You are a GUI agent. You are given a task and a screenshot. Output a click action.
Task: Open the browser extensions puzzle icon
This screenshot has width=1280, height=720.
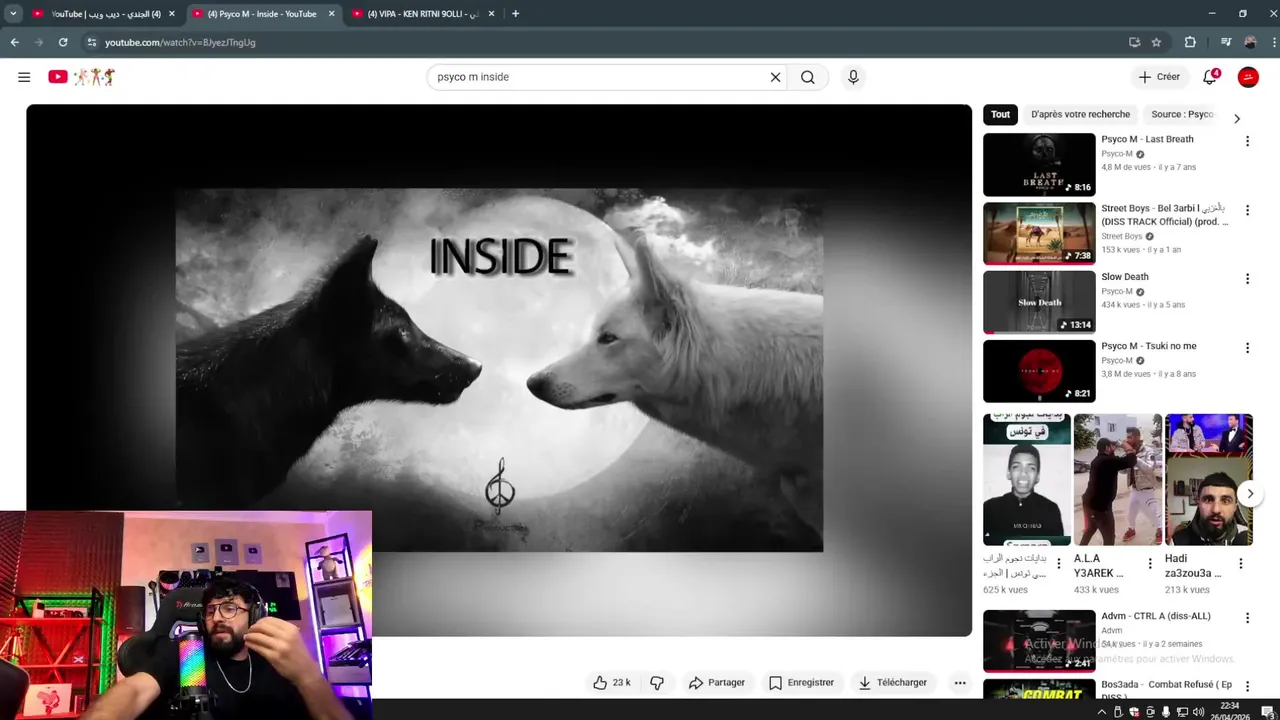pos(1190,42)
